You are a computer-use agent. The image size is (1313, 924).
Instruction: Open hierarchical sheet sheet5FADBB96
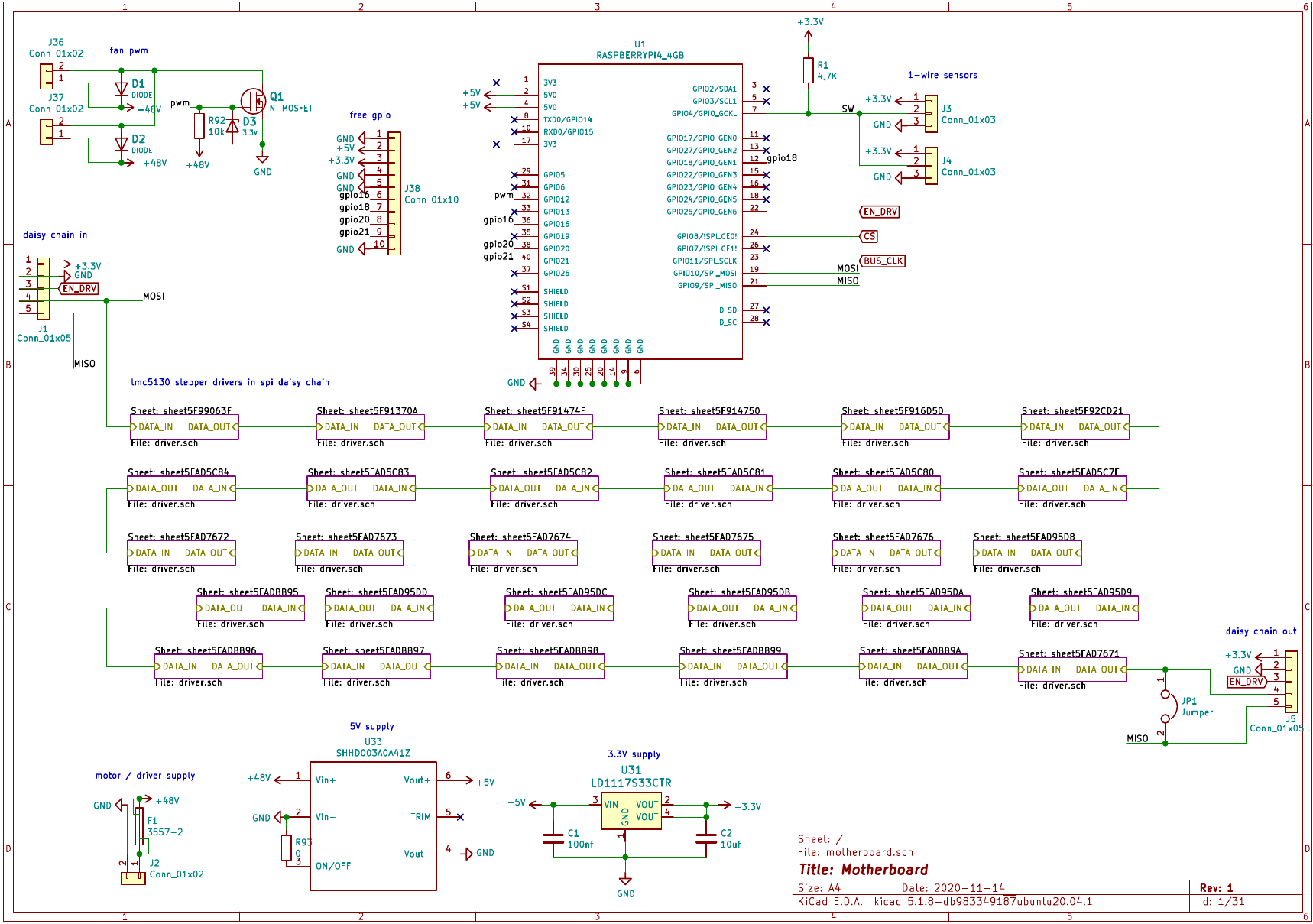click(209, 666)
